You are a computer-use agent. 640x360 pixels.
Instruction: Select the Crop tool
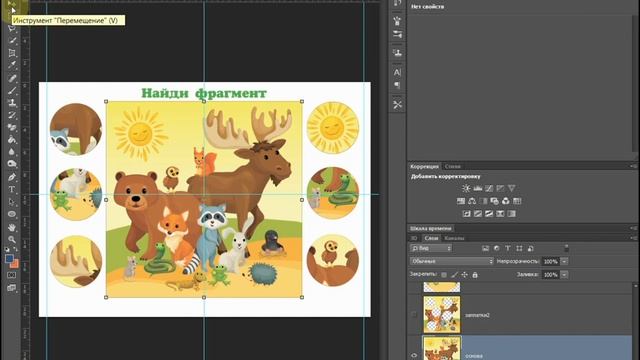coord(12,53)
